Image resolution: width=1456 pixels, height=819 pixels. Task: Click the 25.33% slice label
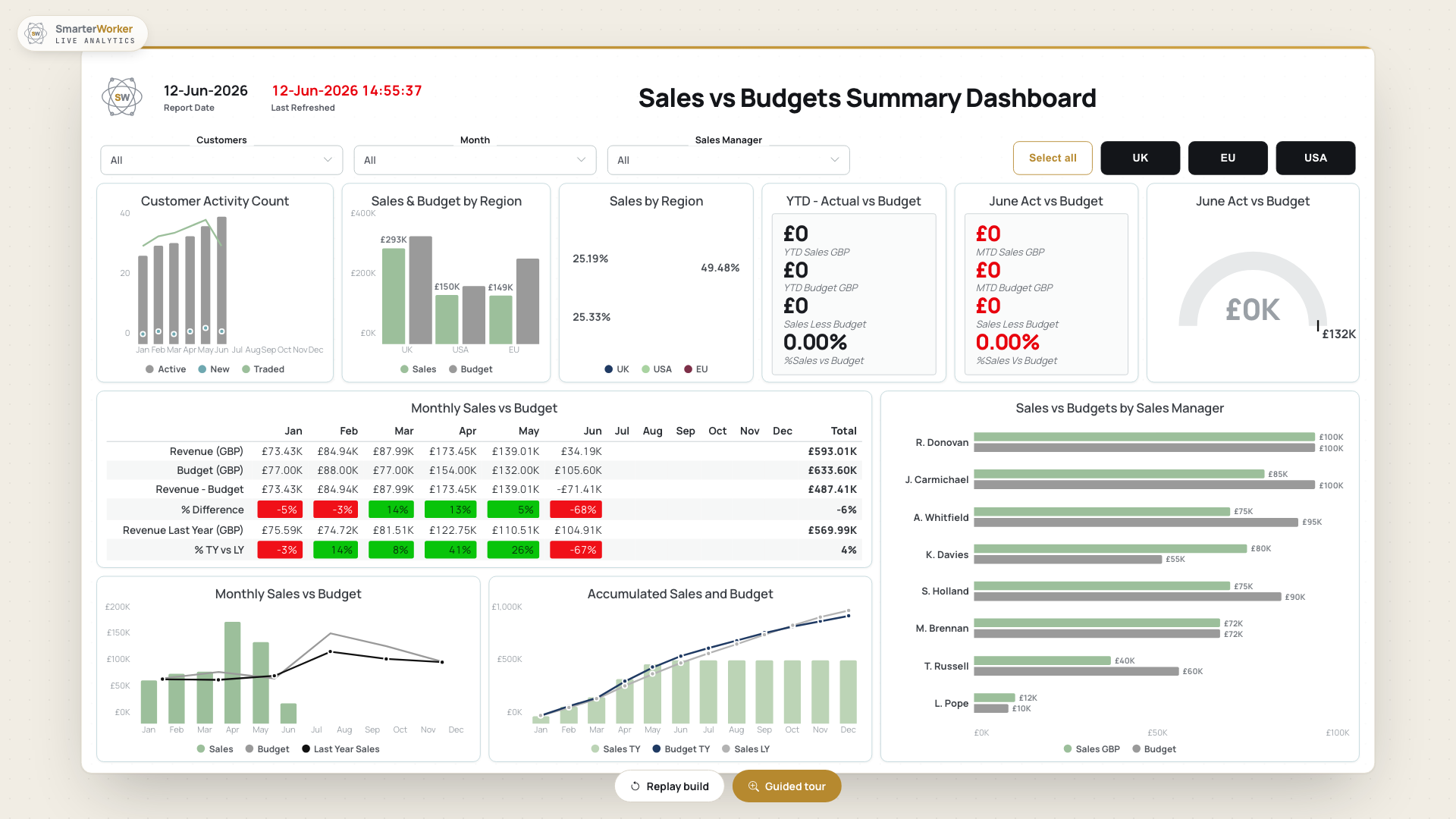[591, 317]
